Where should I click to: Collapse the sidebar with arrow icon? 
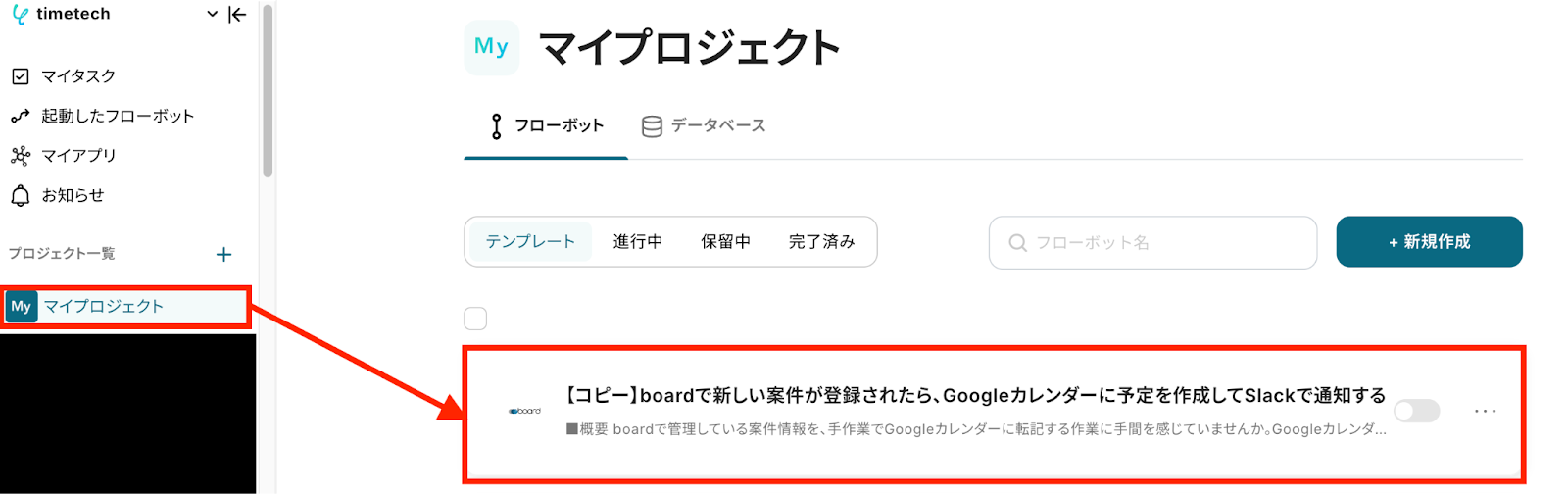237,14
